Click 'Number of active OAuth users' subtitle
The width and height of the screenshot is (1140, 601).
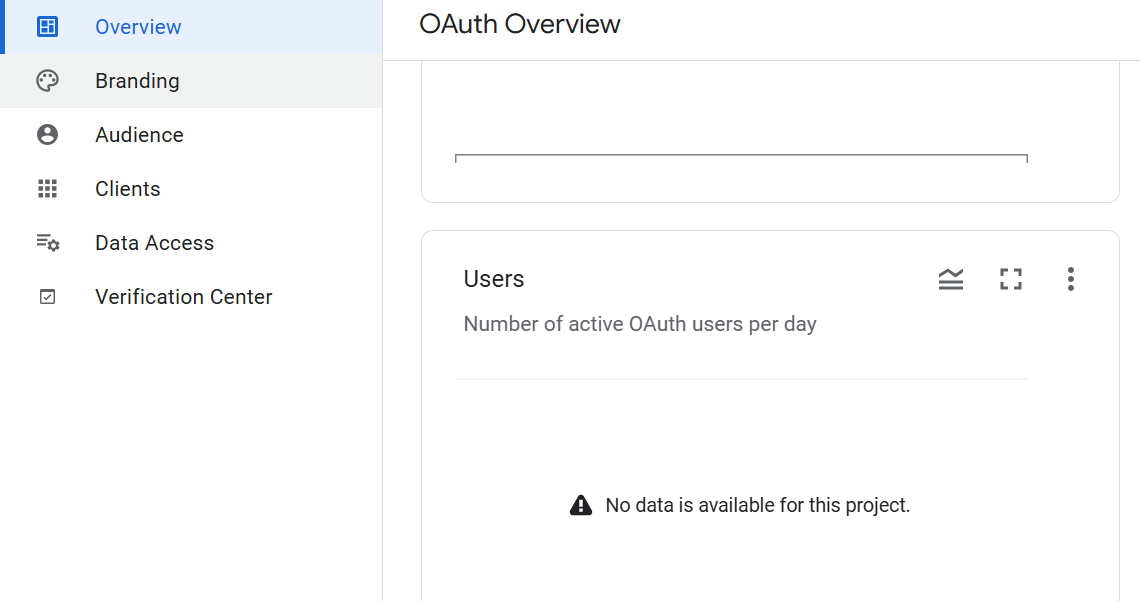tap(640, 324)
